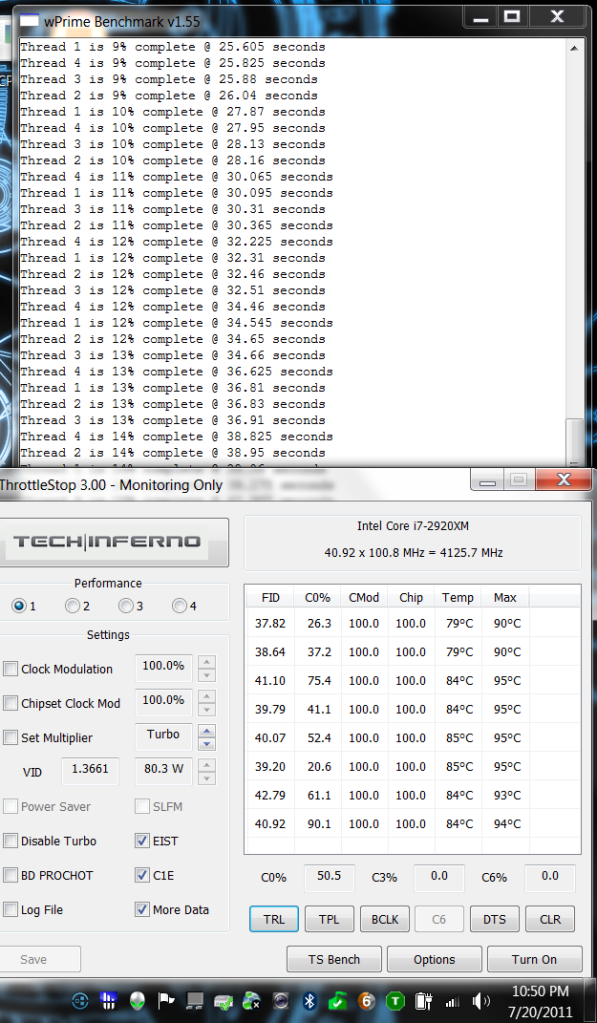Click the Max column header
Image resolution: width=597 pixels, height=1023 pixels.
point(506,597)
